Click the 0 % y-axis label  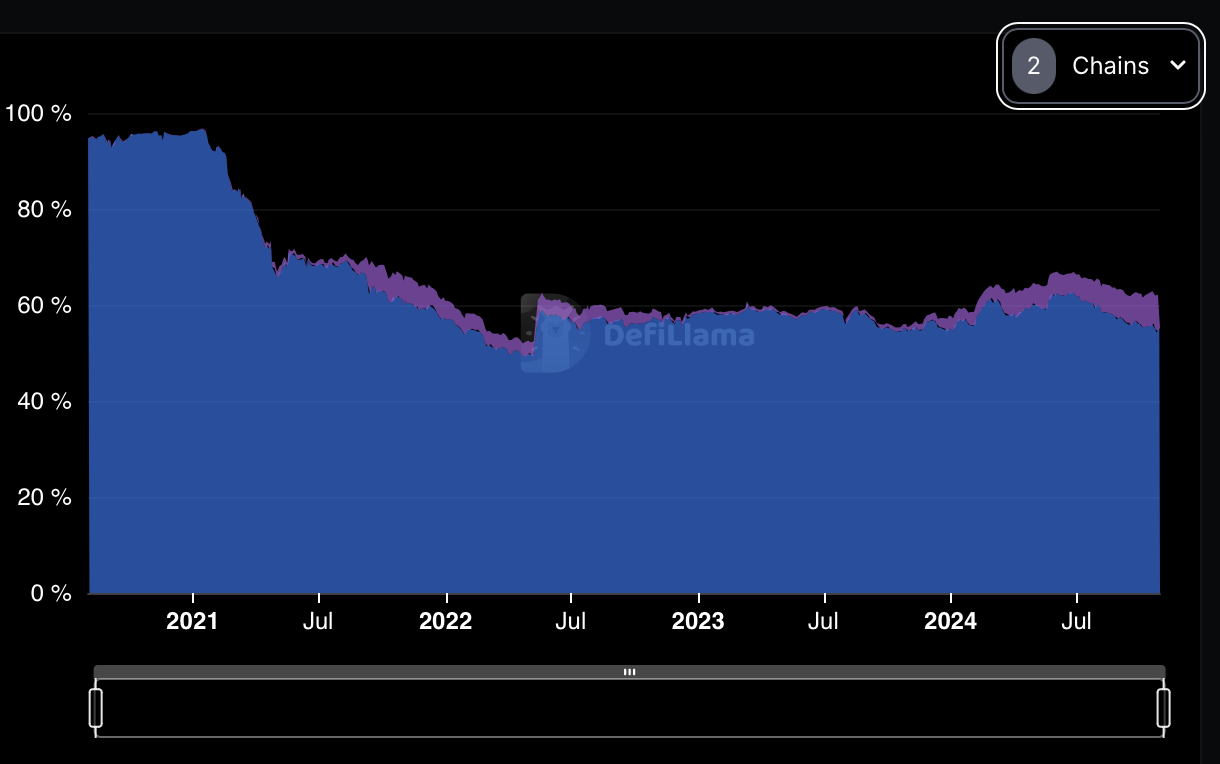point(50,594)
